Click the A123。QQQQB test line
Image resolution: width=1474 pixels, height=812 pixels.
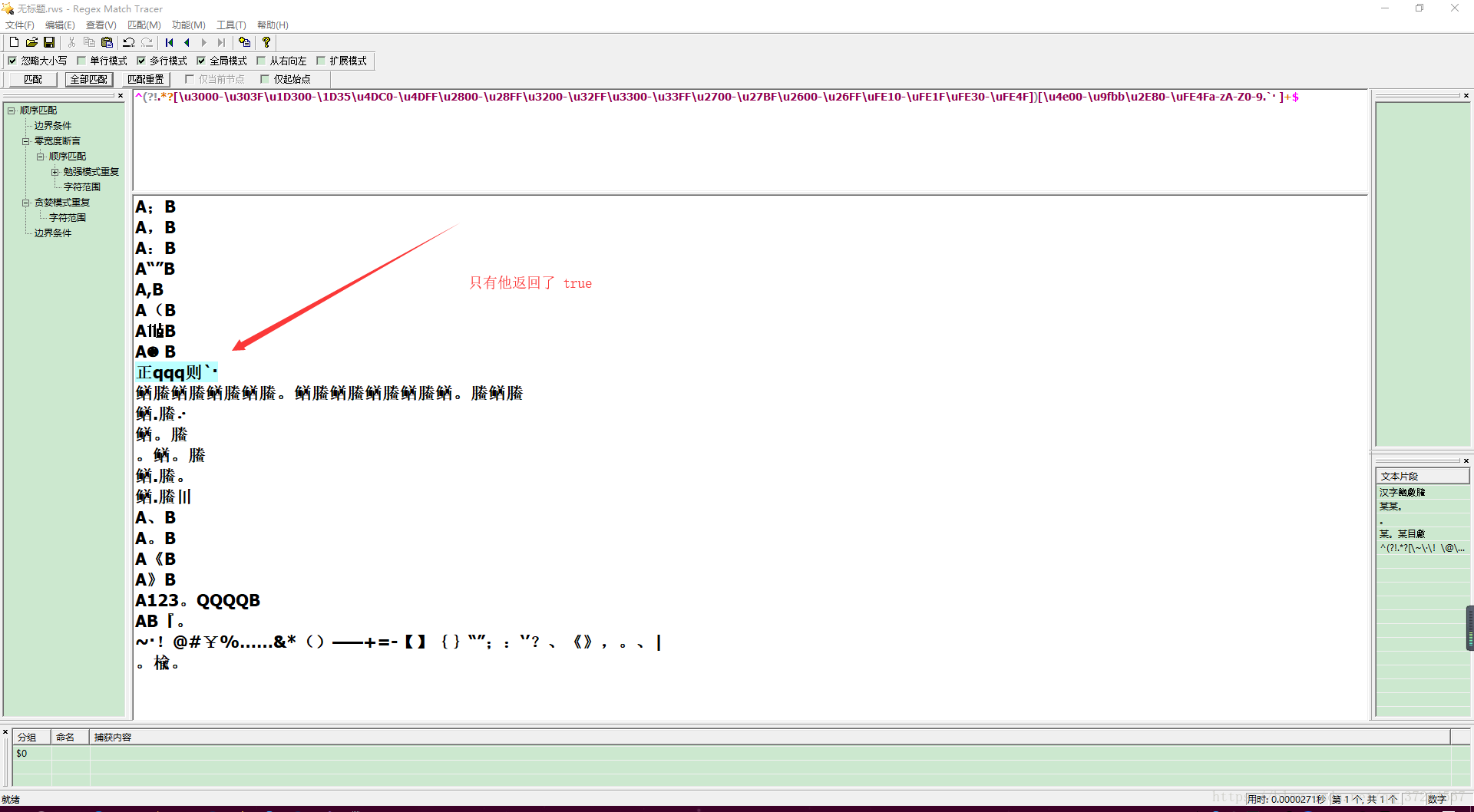pos(197,600)
